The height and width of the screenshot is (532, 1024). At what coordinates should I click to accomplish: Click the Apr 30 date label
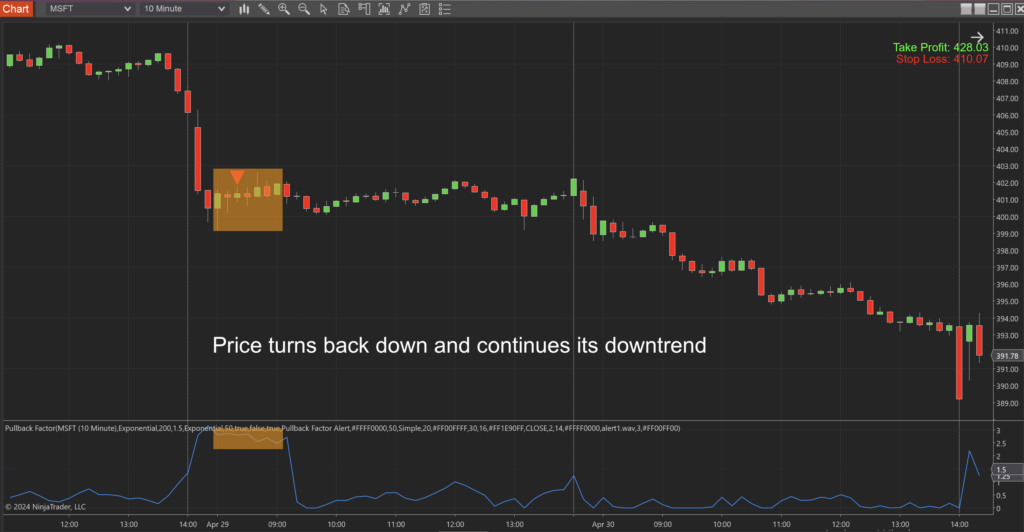(x=603, y=524)
